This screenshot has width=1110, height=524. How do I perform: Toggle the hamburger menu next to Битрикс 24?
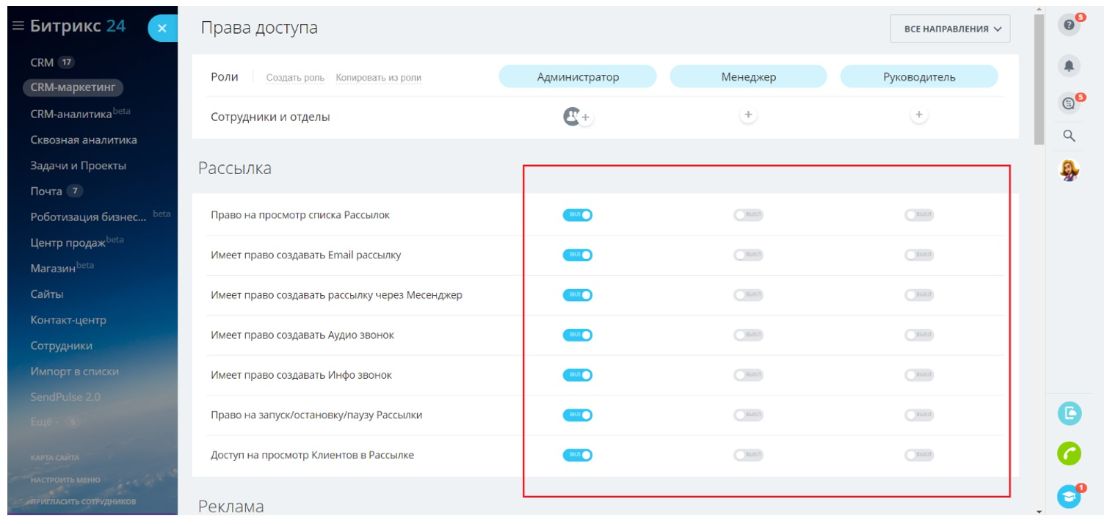17,27
